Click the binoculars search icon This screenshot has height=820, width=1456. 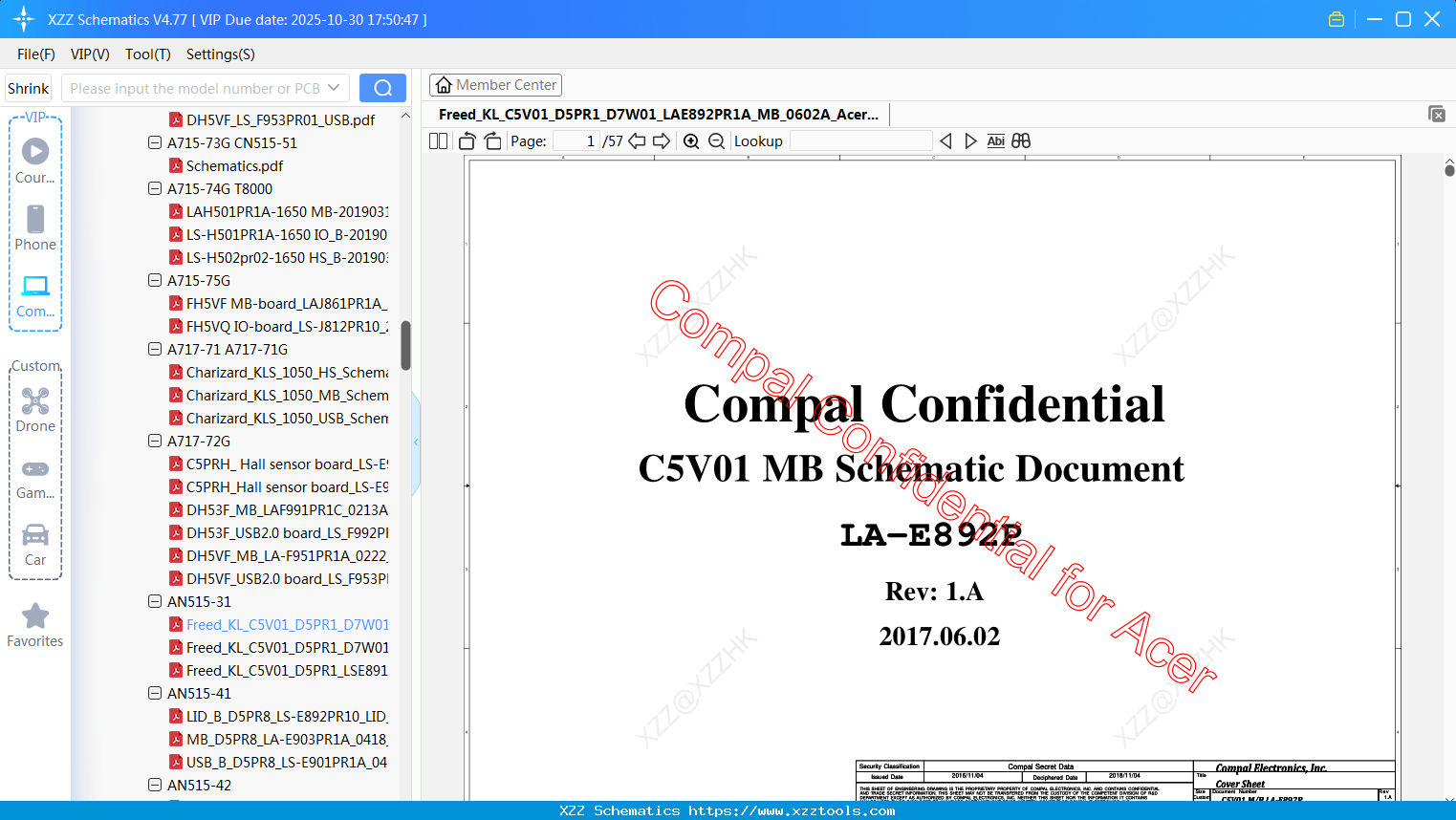[1021, 141]
